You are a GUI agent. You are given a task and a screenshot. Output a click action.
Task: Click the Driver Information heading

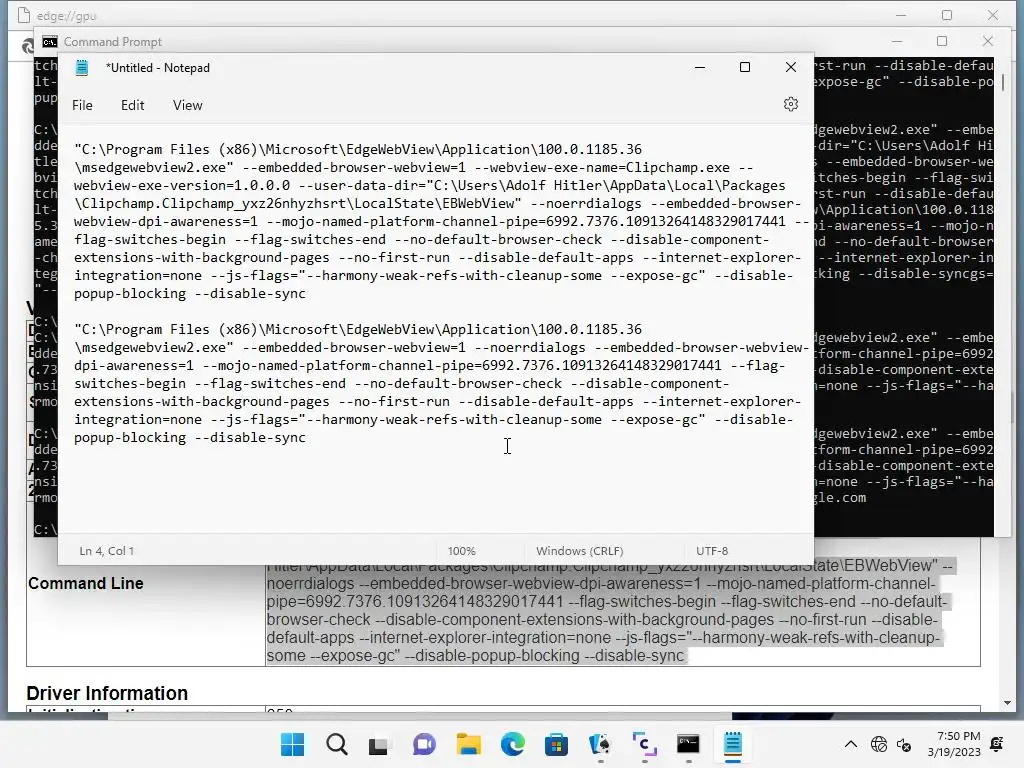point(107,693)
